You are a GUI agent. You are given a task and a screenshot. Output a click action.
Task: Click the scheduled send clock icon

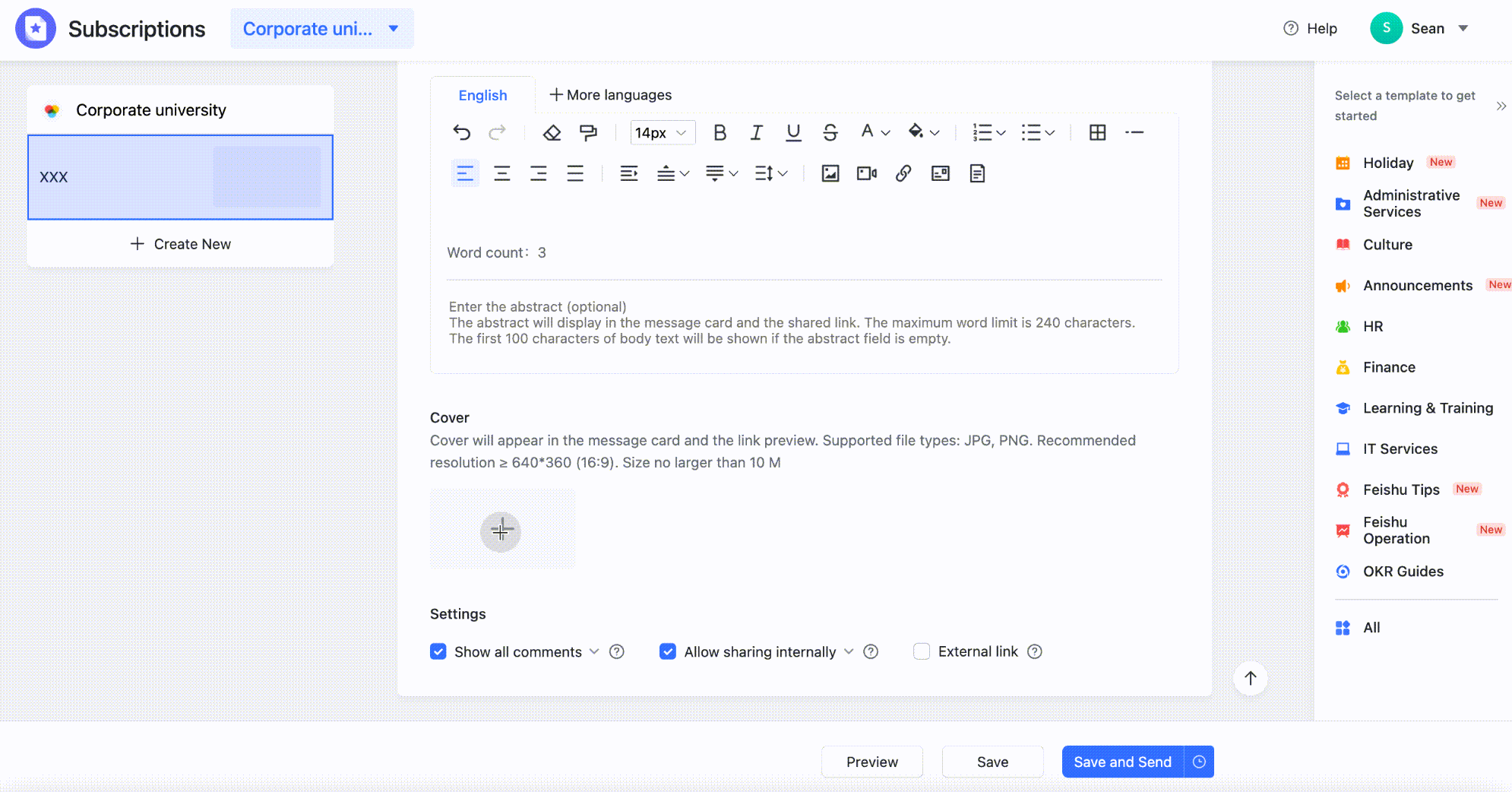tap(1199, 762)
